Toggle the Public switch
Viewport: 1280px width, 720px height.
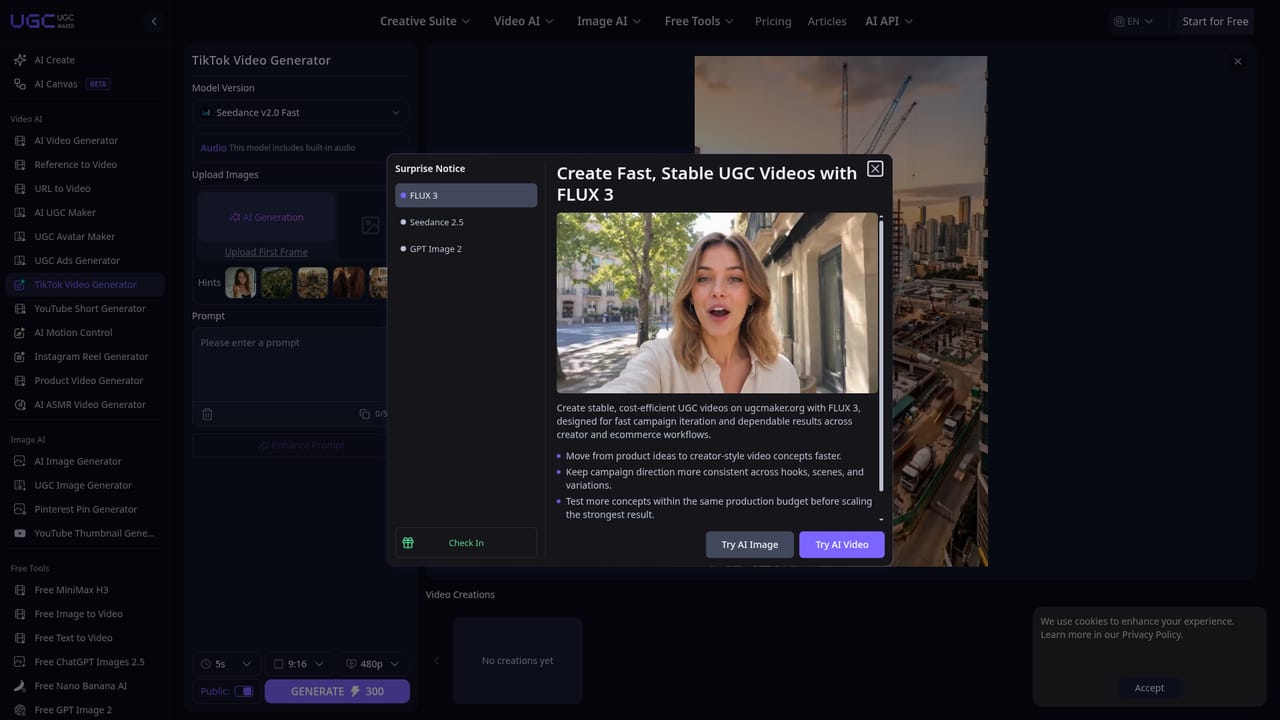[x=244, y=691]
